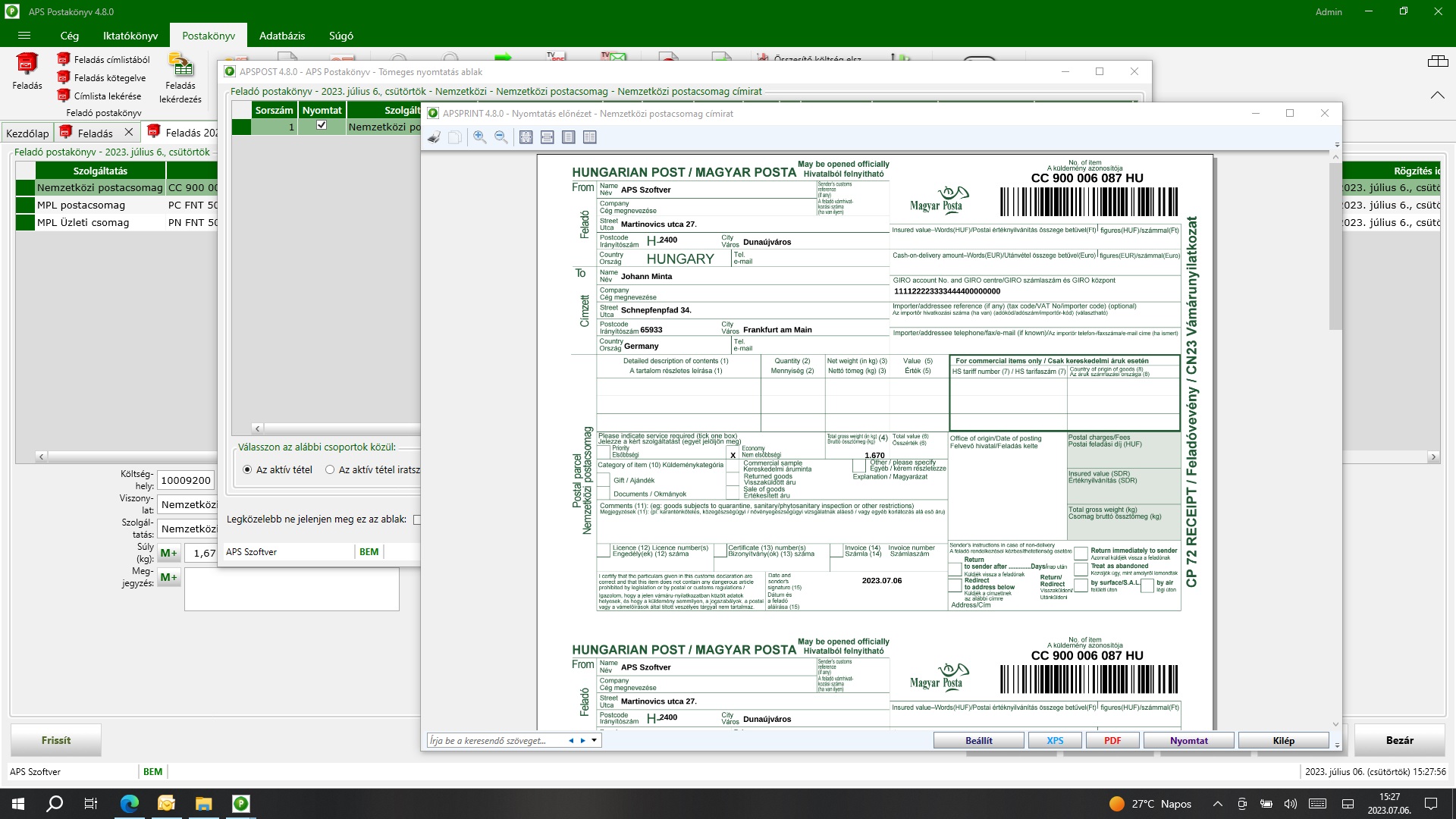Click the M+ button next to Megjegyzés
Screen dimensions: 1456x819
point(168,577)
